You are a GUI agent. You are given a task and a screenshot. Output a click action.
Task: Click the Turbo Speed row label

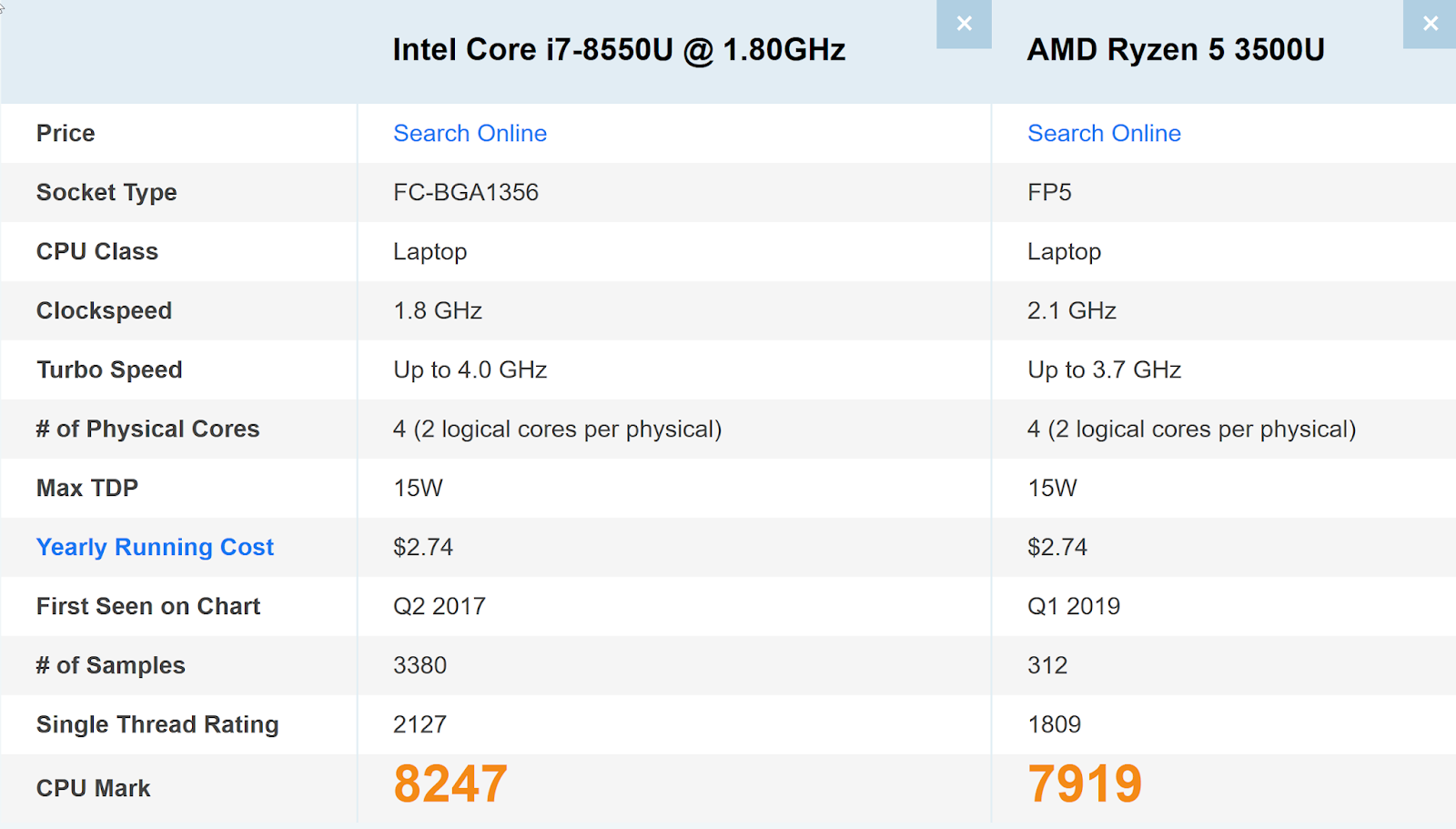[x=109, y=370]
